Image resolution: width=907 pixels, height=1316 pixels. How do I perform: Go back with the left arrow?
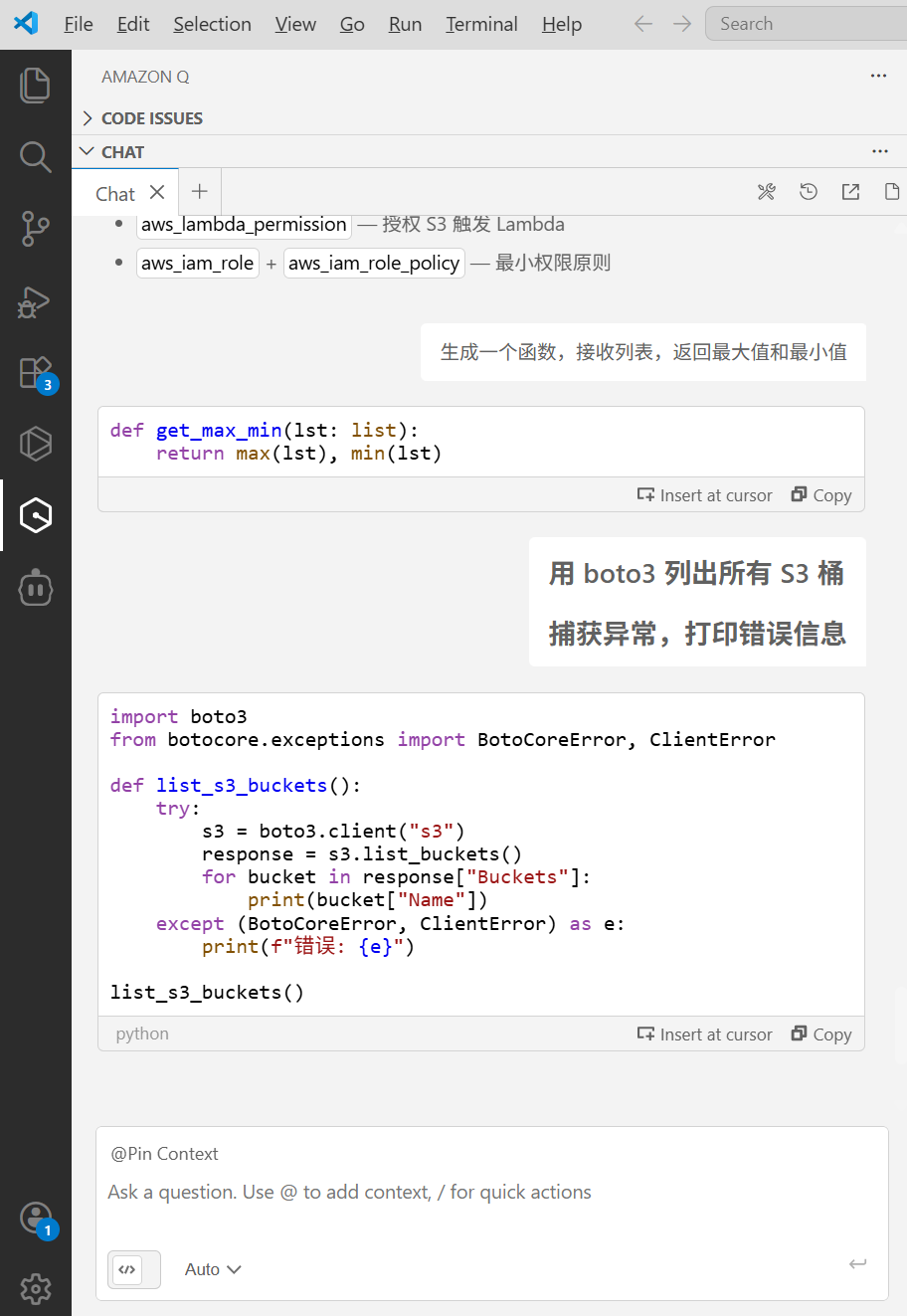[643, 24]
